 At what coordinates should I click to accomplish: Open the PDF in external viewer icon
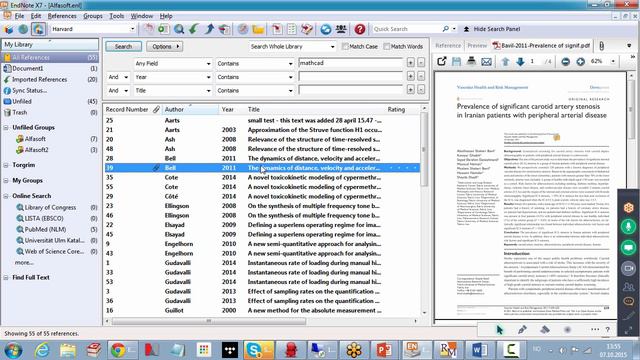tap(442, 62)
